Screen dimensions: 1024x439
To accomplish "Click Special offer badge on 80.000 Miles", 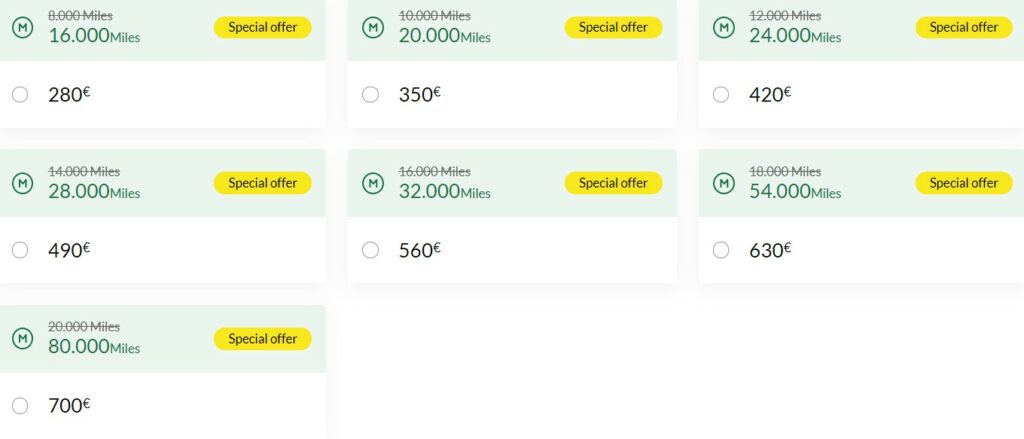I will [263, 338].
